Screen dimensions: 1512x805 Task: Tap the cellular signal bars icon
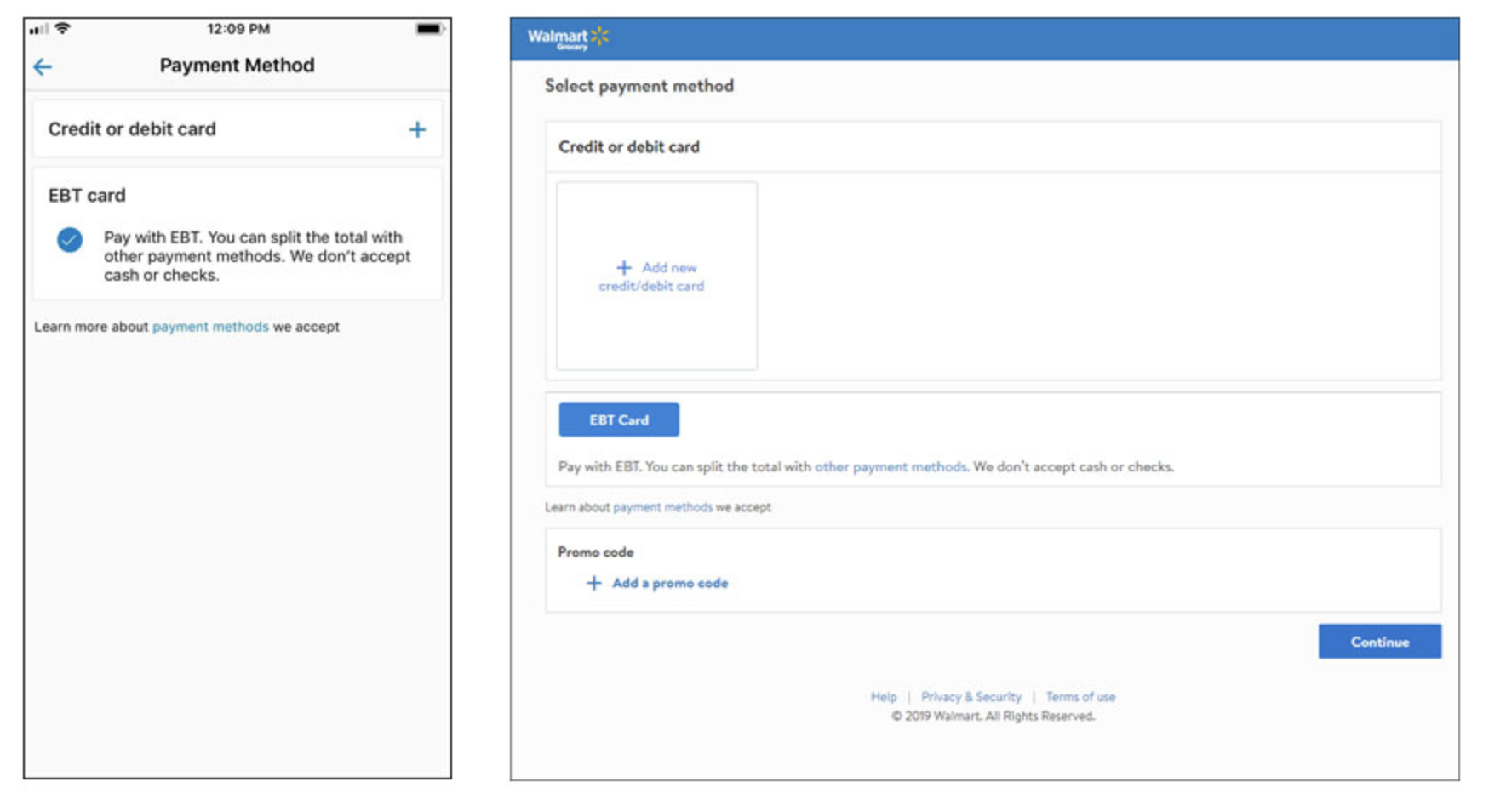(x=39, y=30)
